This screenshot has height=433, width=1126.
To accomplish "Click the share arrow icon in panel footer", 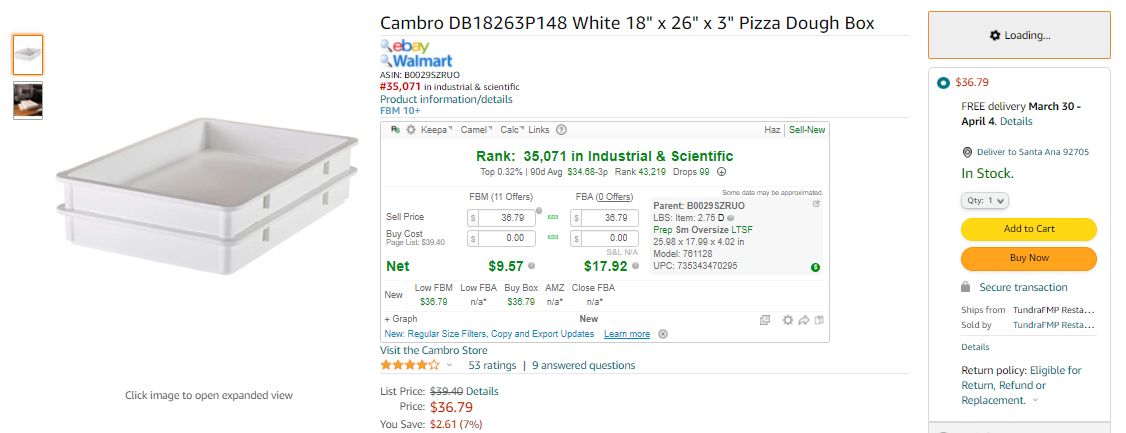I will coord(804,320).
